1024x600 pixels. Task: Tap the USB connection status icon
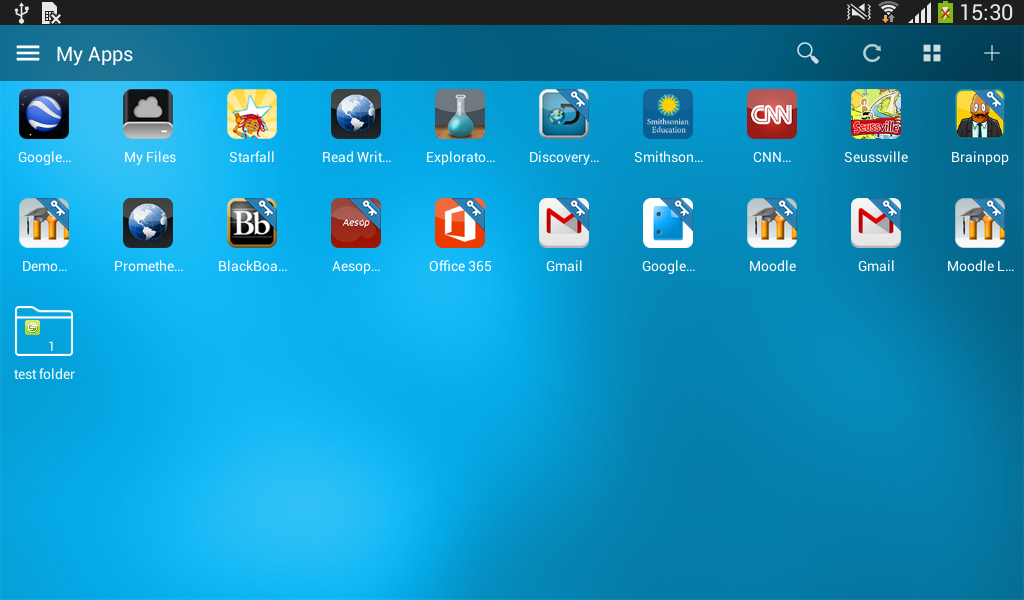22,12
